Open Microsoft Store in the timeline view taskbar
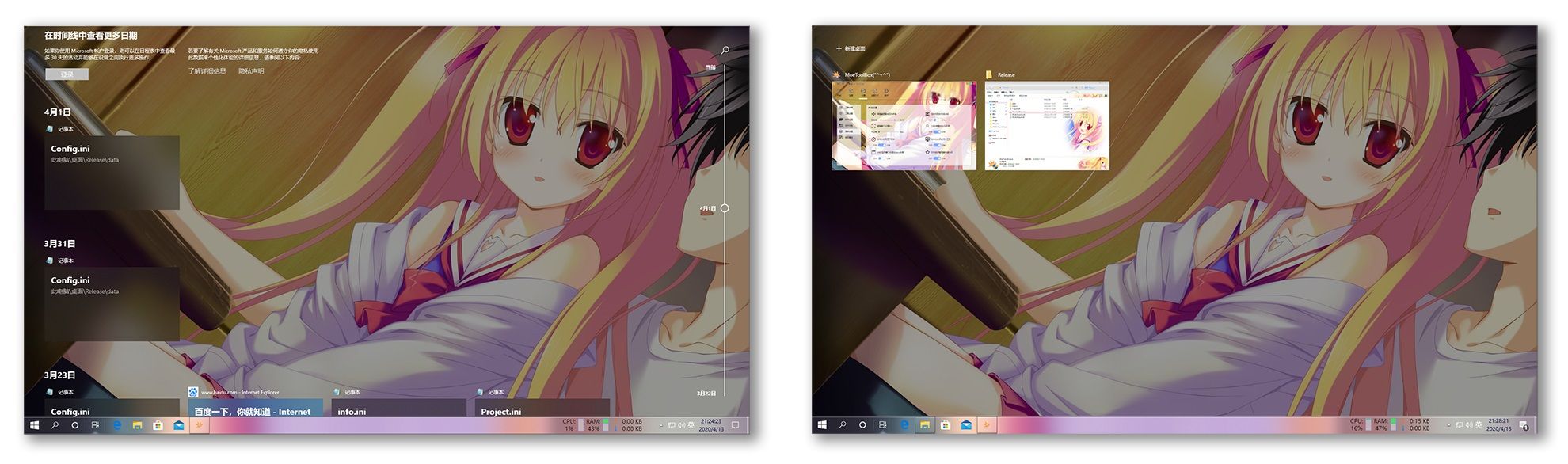This screenshot has height=464, width=1568. [158, 425]
